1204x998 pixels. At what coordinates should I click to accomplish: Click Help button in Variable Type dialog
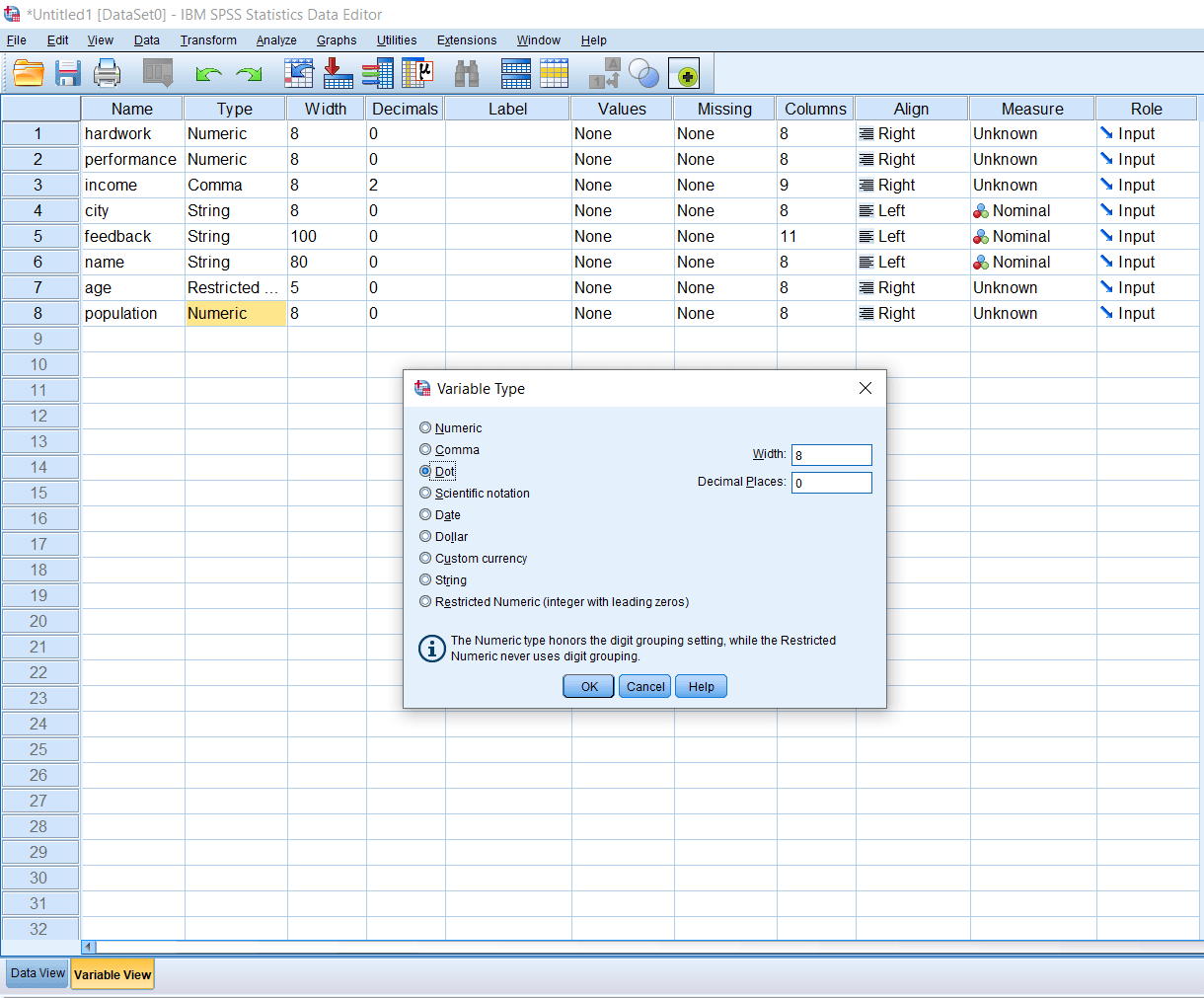701,687
